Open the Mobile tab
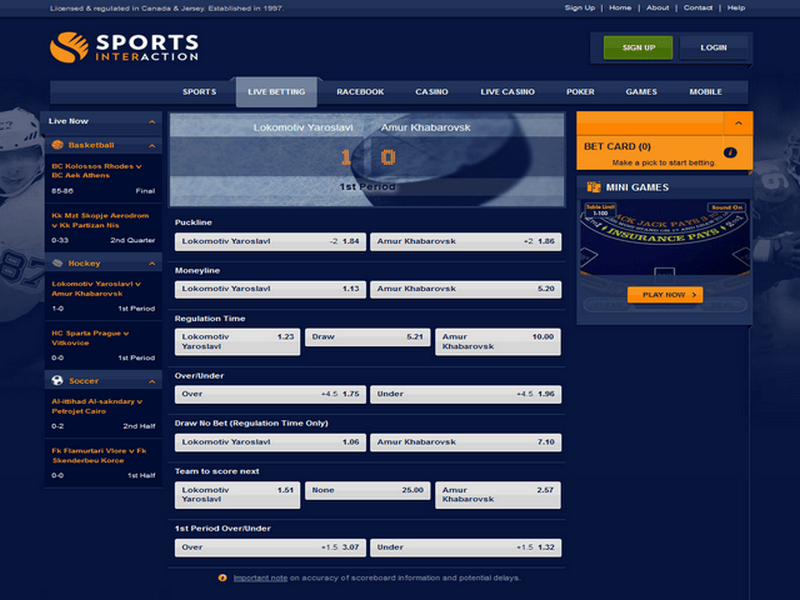Image resolution: width=800 pixels, height=600 pixels. coord(706,92)
